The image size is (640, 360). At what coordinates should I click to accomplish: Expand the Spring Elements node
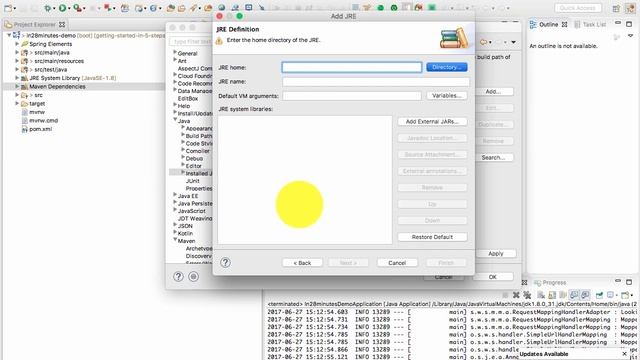(x=17, y=44)
